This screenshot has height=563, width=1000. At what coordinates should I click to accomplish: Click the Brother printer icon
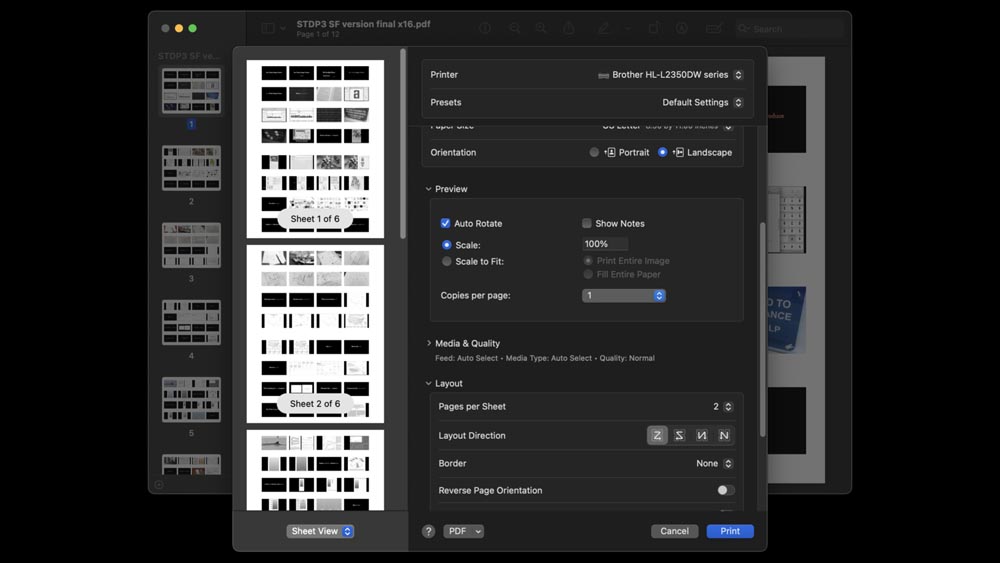pyautogui.click(x=603, y=75)
